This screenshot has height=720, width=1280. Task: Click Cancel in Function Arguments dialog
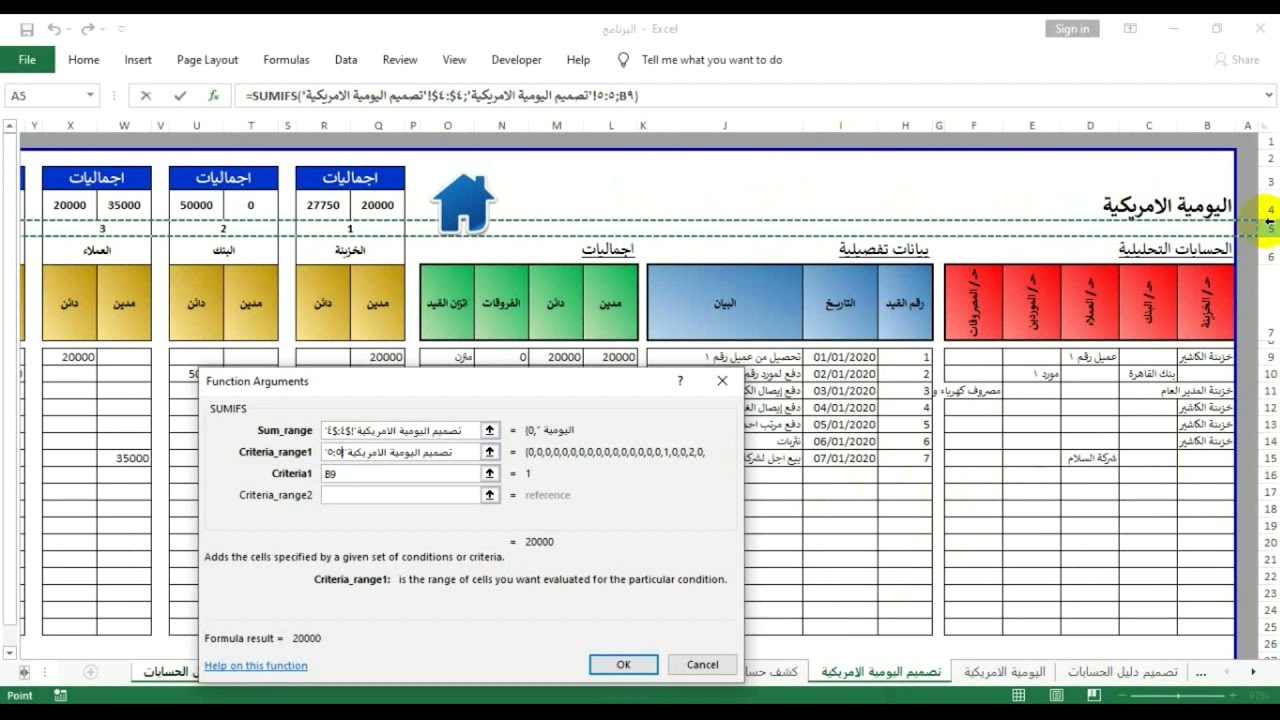pos(702,665)
